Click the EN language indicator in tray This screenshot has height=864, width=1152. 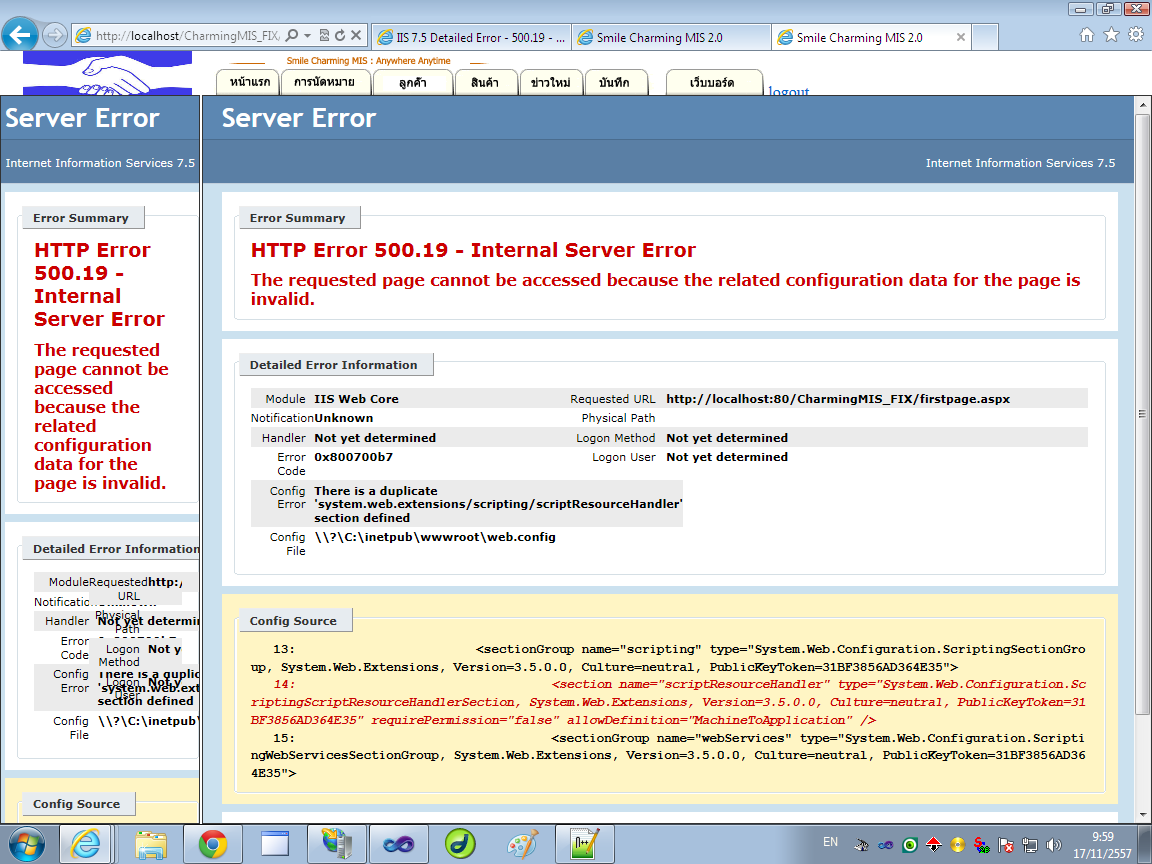pyautogui.click(x=830, y=842)
